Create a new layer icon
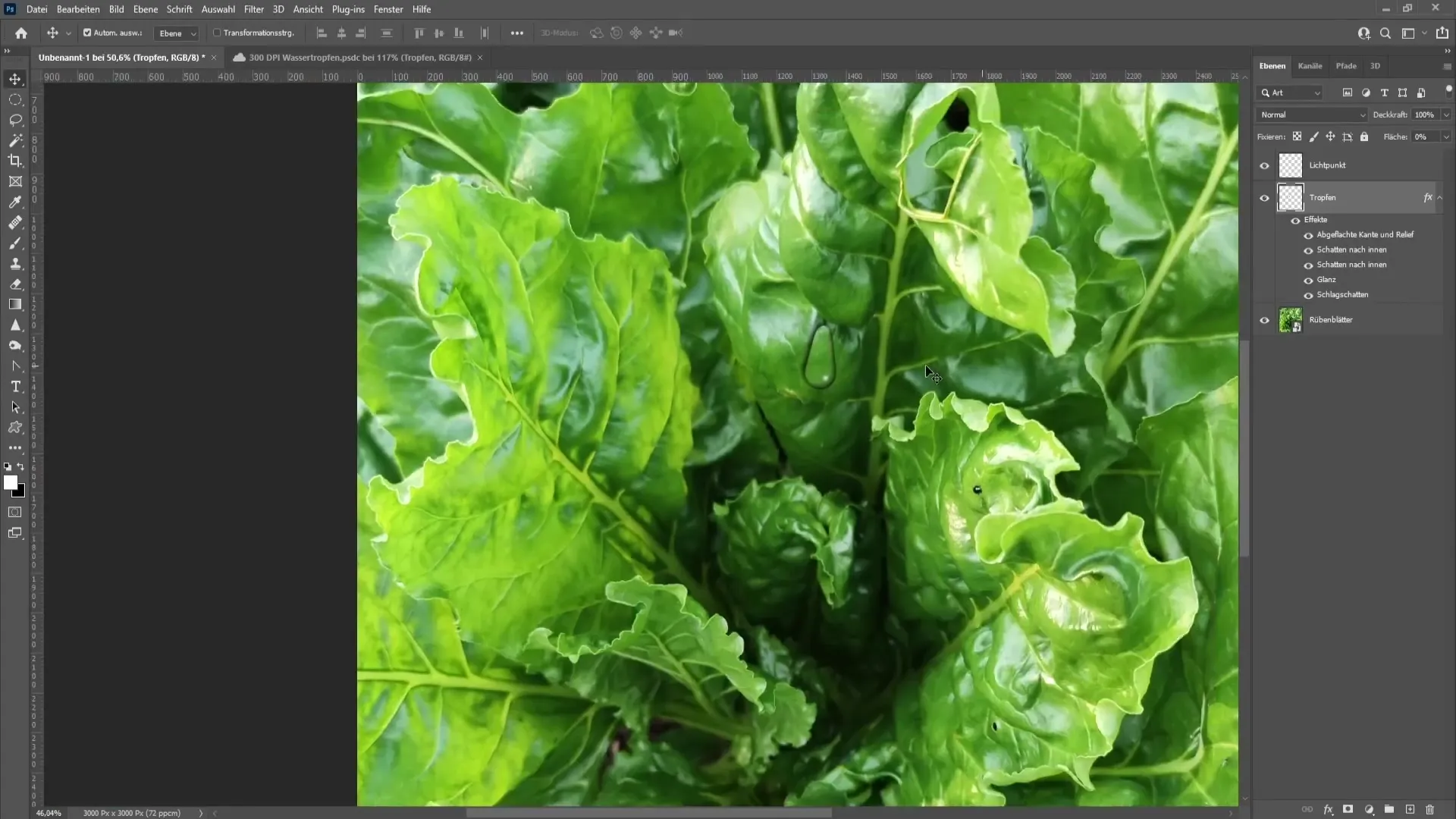 (1410, 809)
